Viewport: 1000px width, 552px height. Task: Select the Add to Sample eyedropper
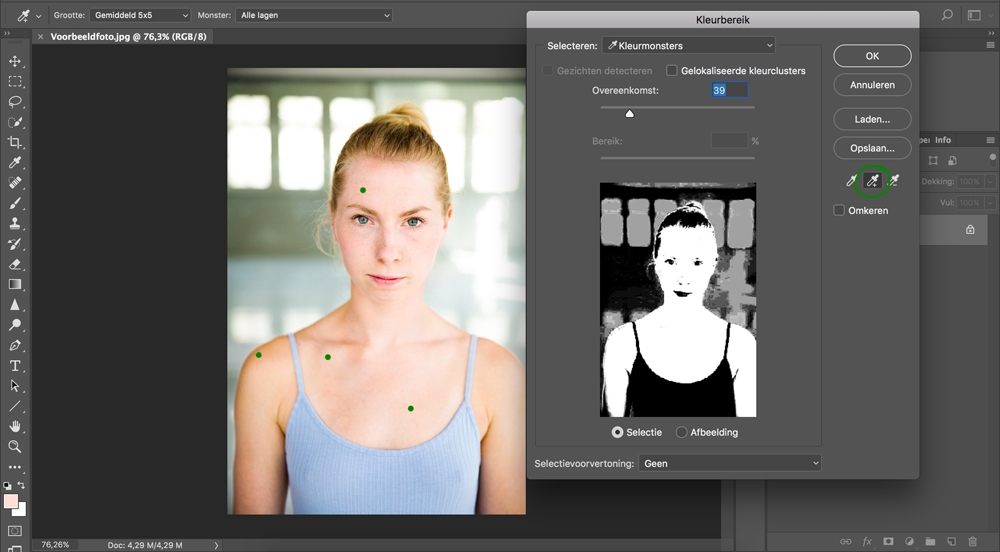[872, 181]
